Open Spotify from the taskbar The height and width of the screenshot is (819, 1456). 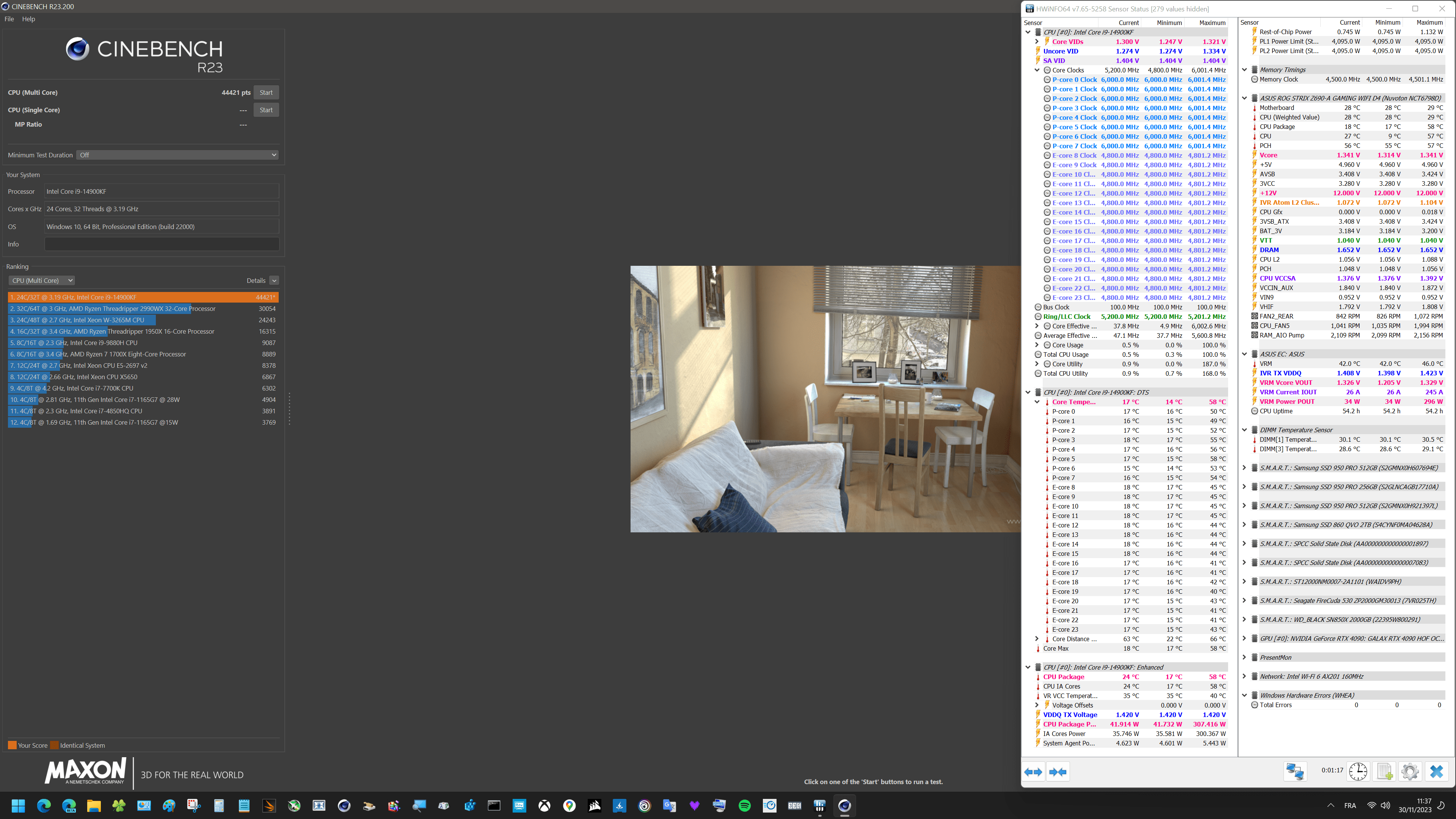point(744,806)
